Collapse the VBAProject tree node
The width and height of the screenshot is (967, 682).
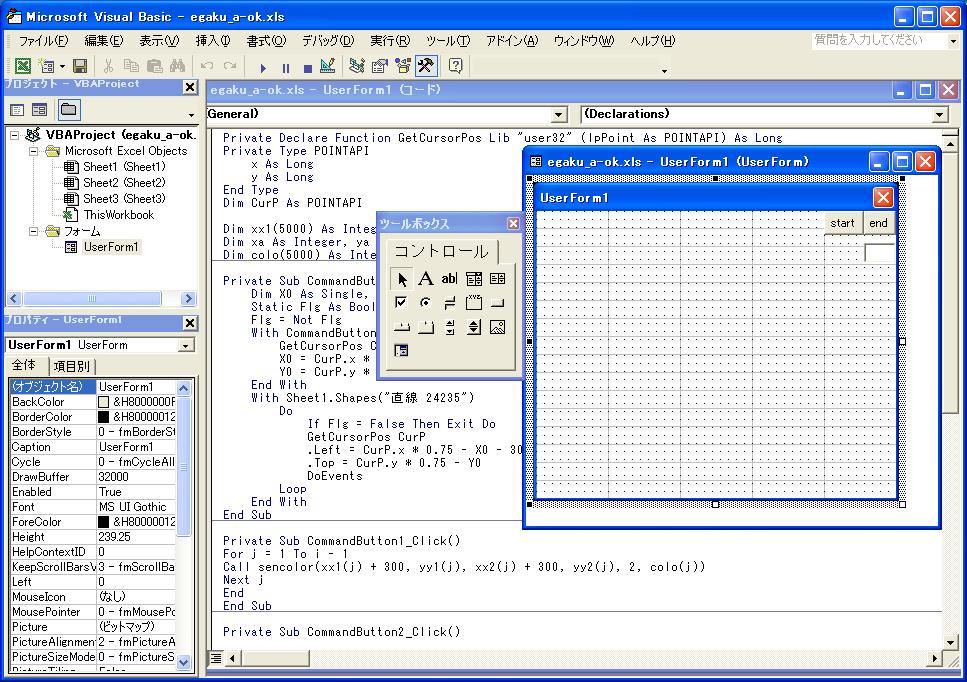coord(14,135)
